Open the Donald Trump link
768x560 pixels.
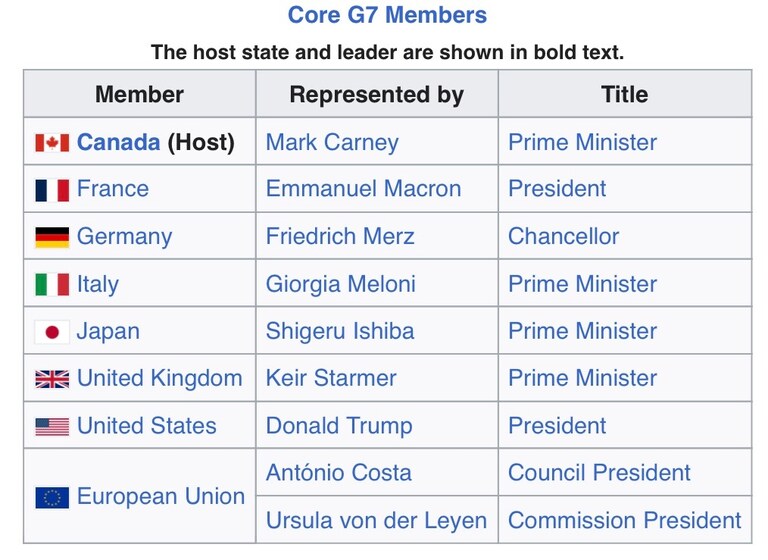[339, 426]
